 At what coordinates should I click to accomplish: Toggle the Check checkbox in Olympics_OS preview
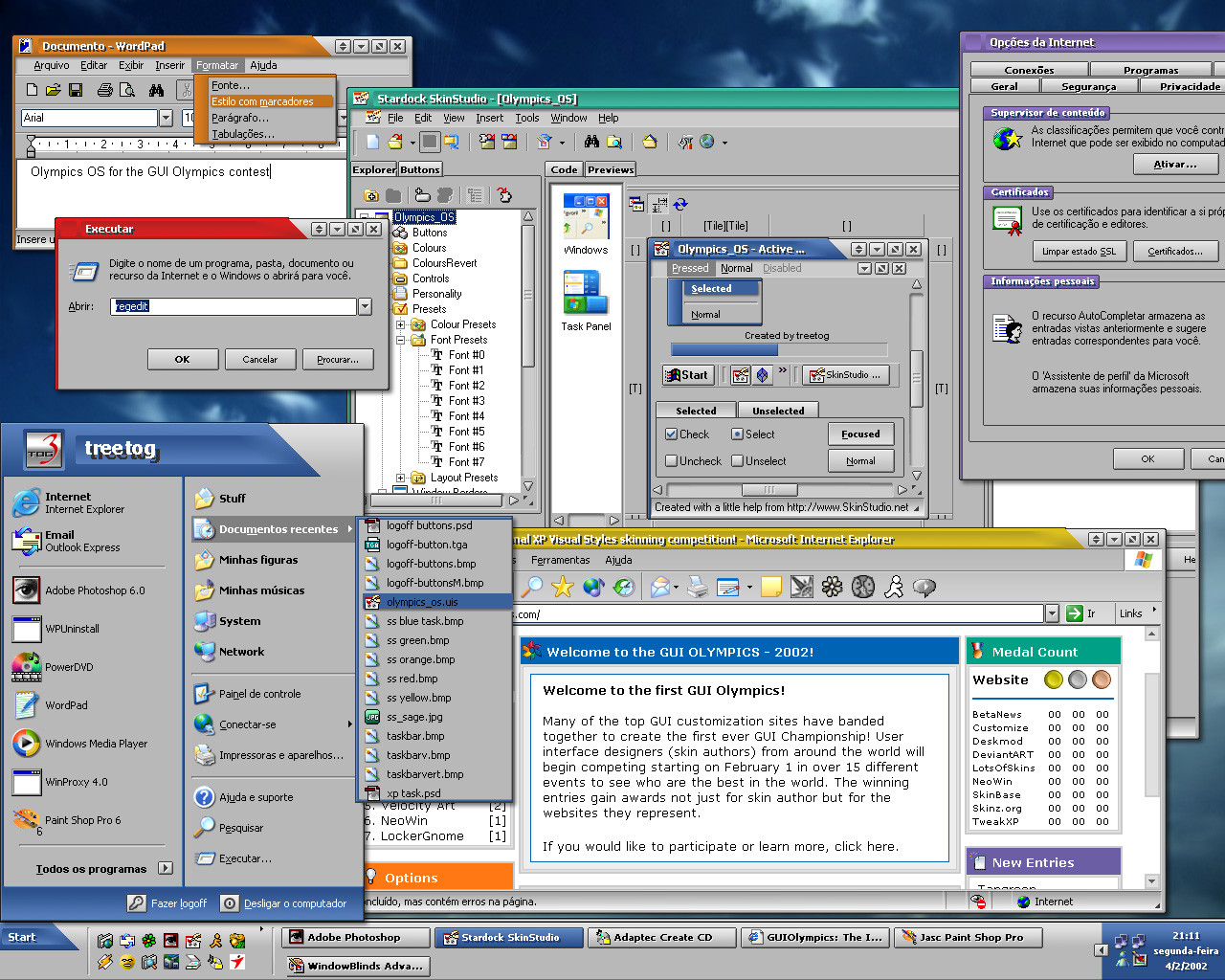pos(672,434)
